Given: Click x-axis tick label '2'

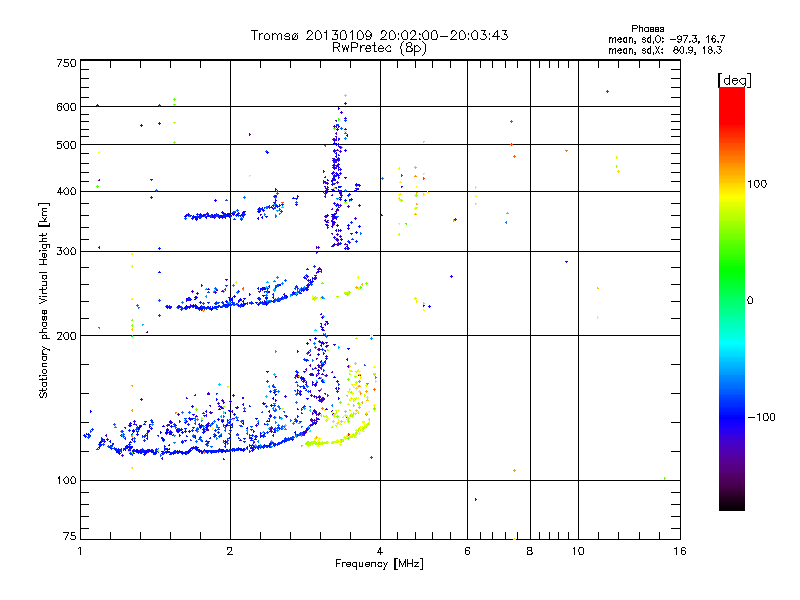Looking at the screenshot, I should pos(230,551).
